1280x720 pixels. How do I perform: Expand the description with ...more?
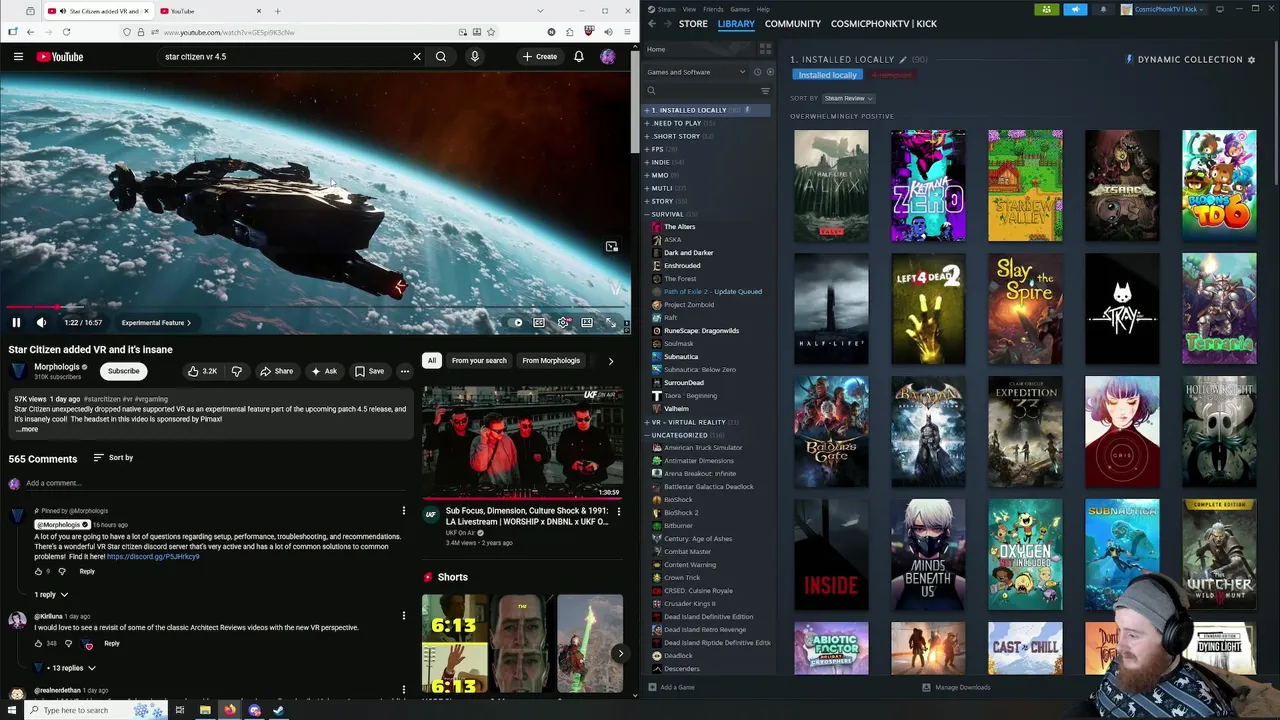click(x=27, y=429)
